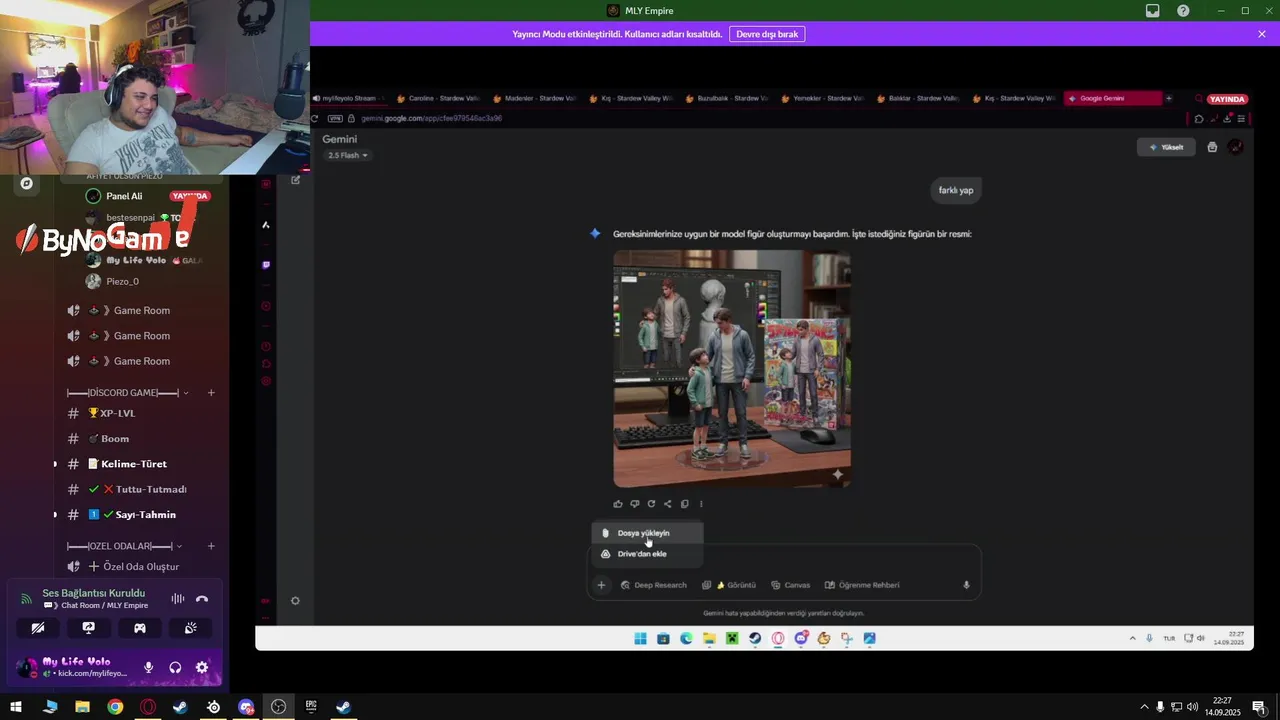Regenerate the Gemini response

(x=651, y=504)
